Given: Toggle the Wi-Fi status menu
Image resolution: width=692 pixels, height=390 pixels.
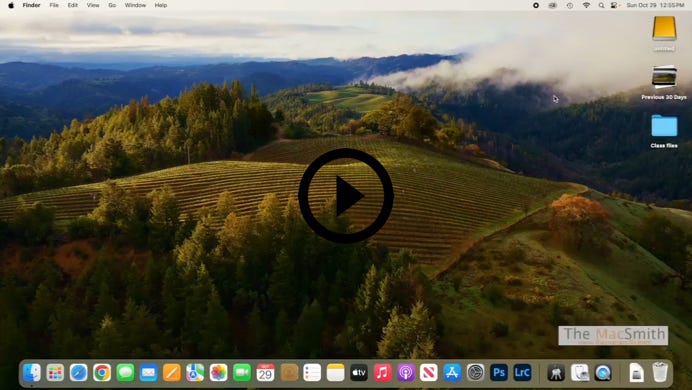Looking at the screenshot, I should [x=586, y=5].
